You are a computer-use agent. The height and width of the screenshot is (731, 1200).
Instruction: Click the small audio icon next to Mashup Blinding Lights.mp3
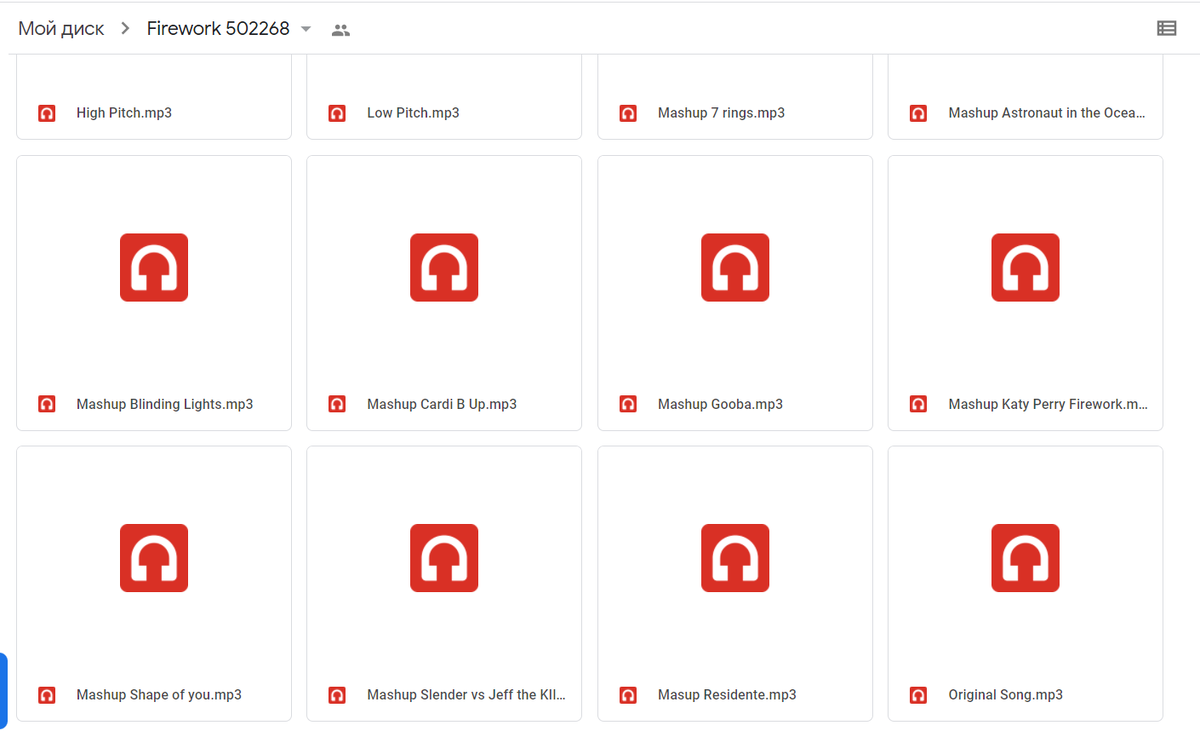46,404
